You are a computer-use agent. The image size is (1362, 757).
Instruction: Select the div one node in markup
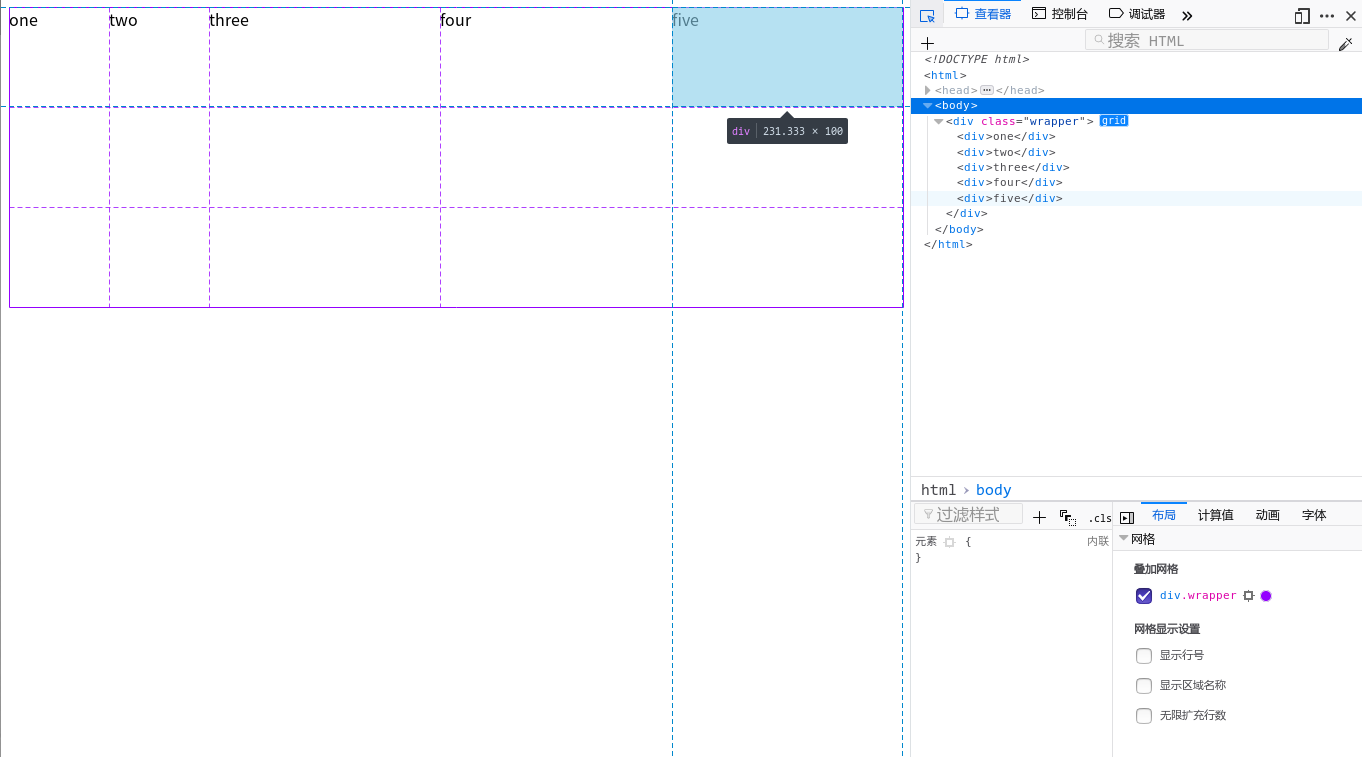pos(1006,137)
